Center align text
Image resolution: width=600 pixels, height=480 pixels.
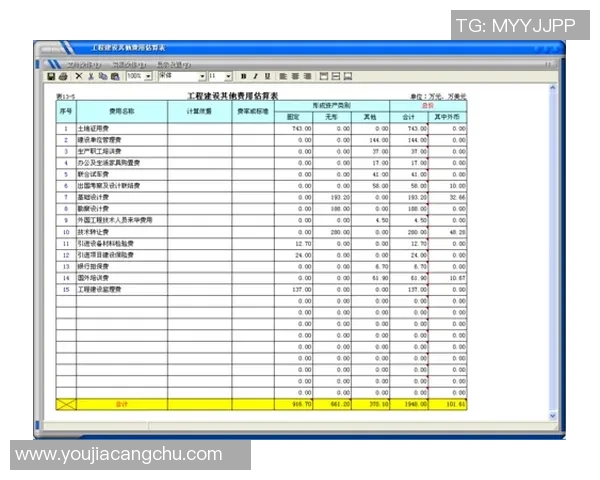point(295,77)
